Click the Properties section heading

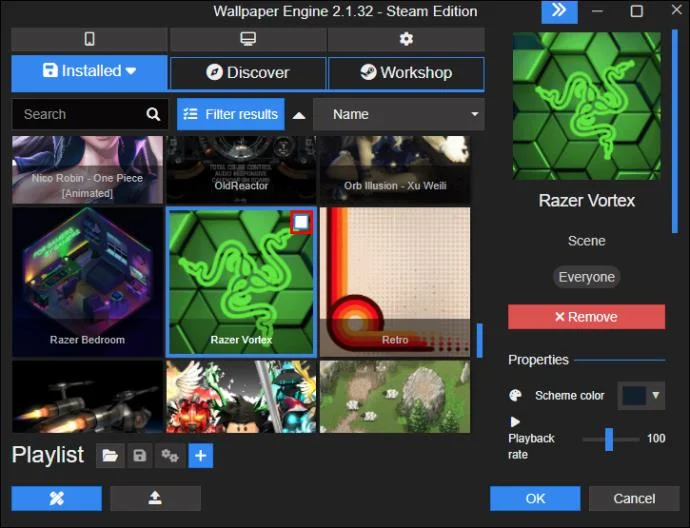538,360
